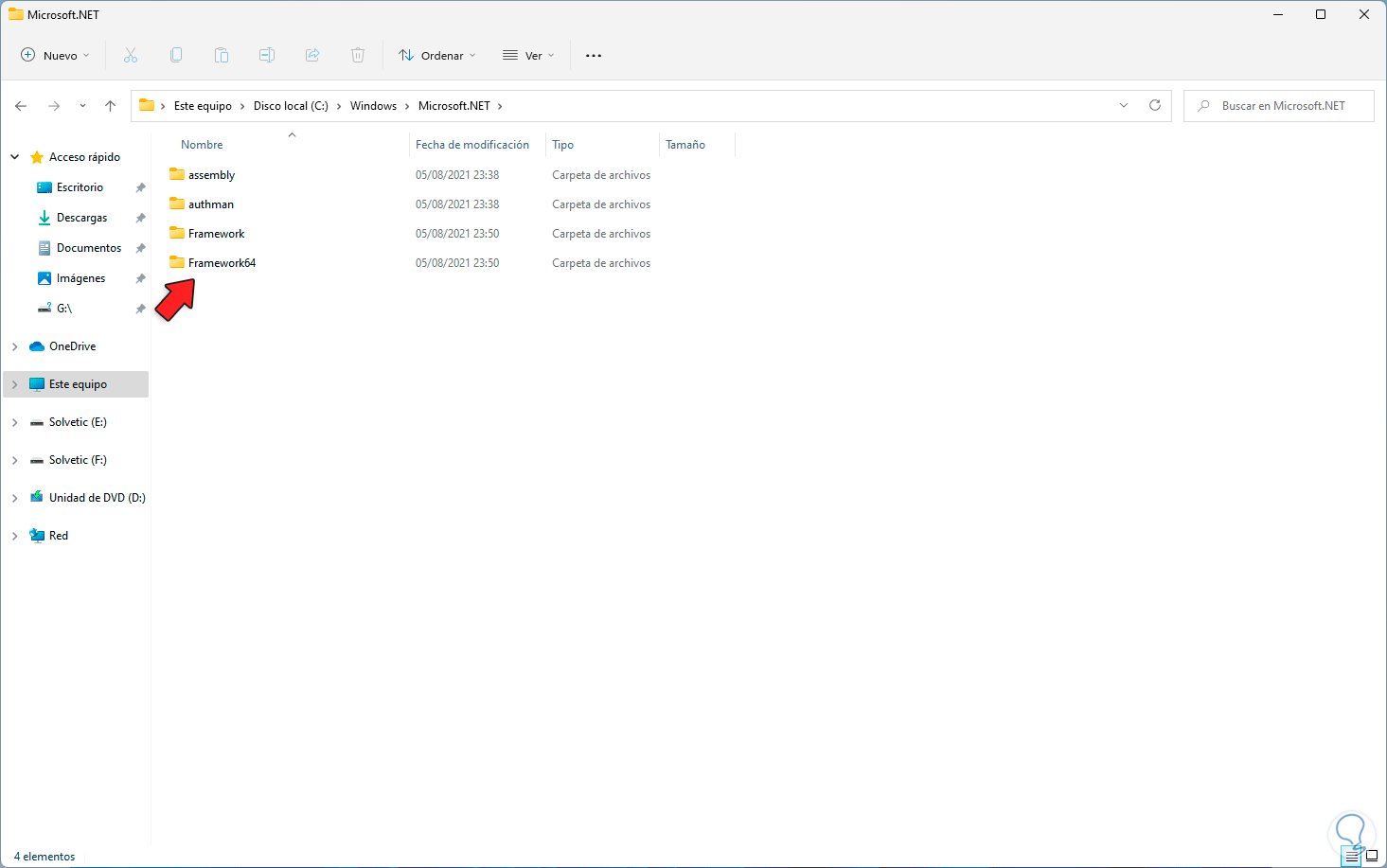Expand the Unidad de DVD (D:) node
This screenshot has height=868, width=1387.
[x=15, y=498]
